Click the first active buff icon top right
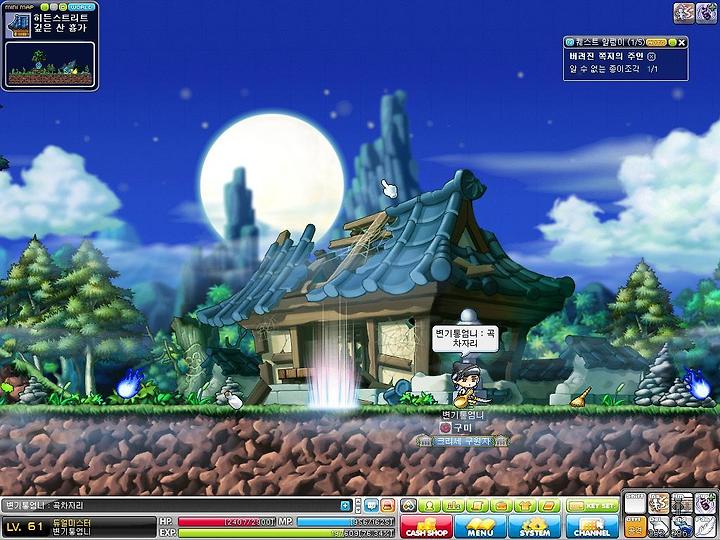 (x=684, y=13)
